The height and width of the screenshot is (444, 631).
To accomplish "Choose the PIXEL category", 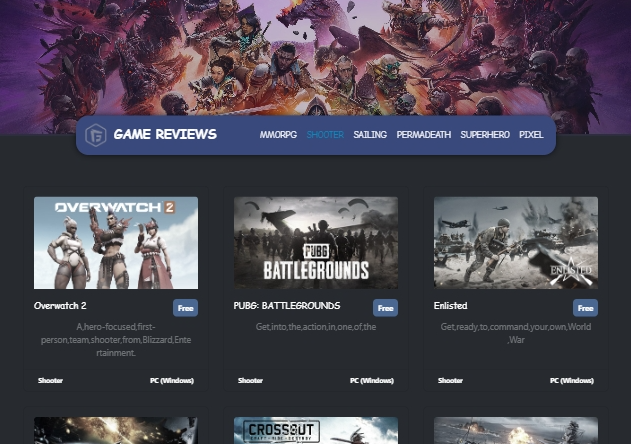I will [531, 135].
